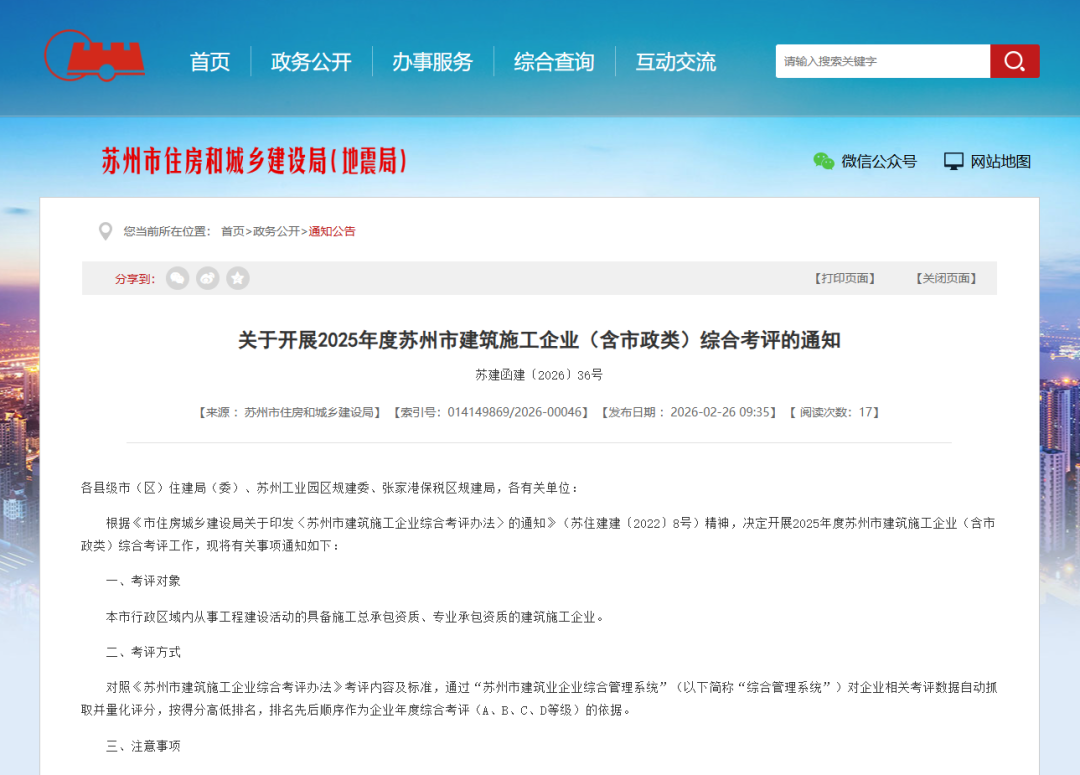The height and width of the screenshot is (775, 1080).
Task: Click inside the search keyword input field
Action: tap(880, 60)
